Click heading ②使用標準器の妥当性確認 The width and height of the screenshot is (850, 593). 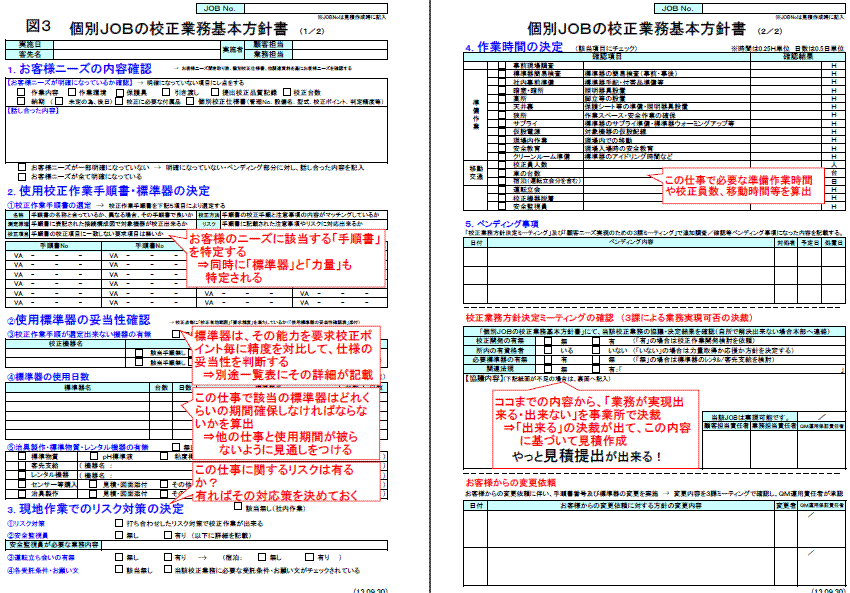click(79, 320)
